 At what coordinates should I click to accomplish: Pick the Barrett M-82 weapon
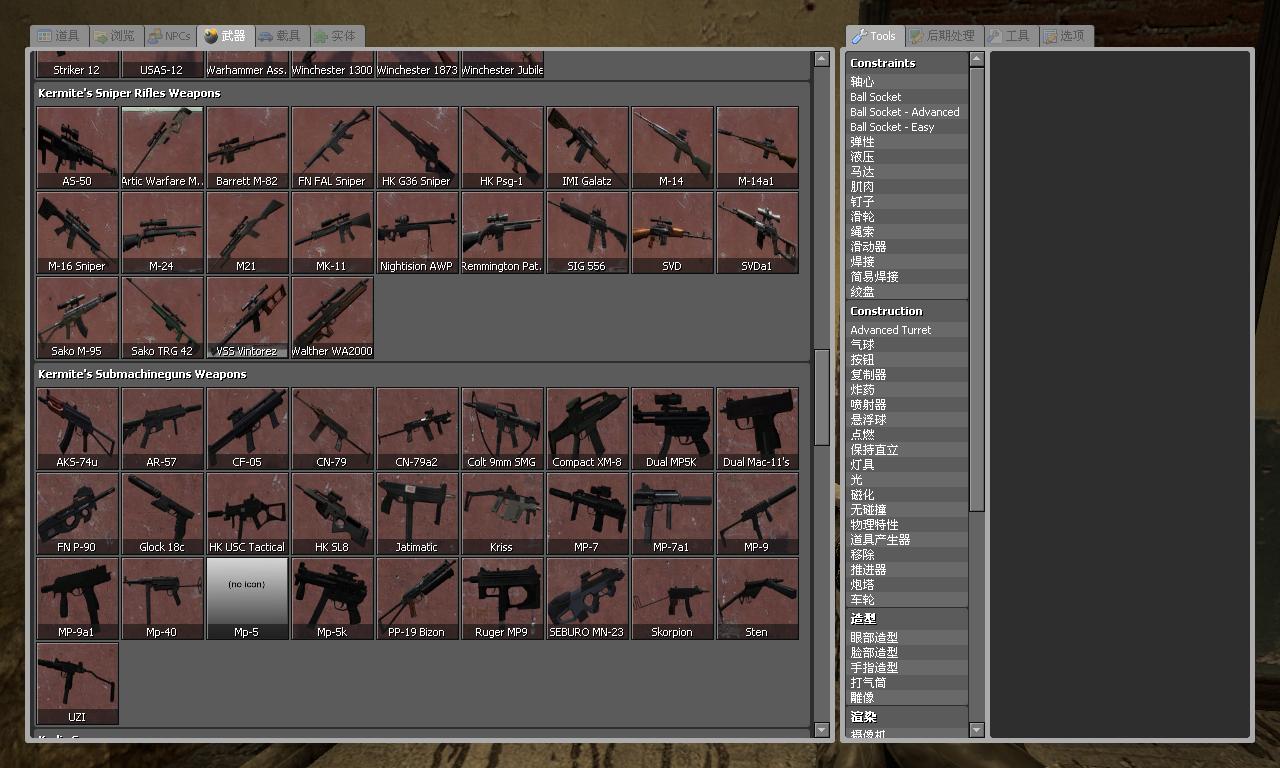pos(247,148)
